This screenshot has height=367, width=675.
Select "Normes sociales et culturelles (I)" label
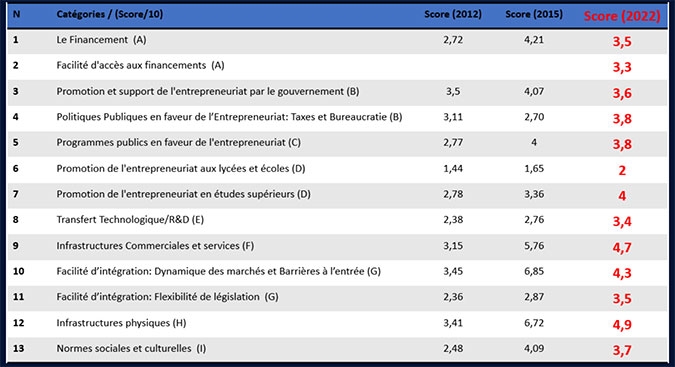click(131, 348)
